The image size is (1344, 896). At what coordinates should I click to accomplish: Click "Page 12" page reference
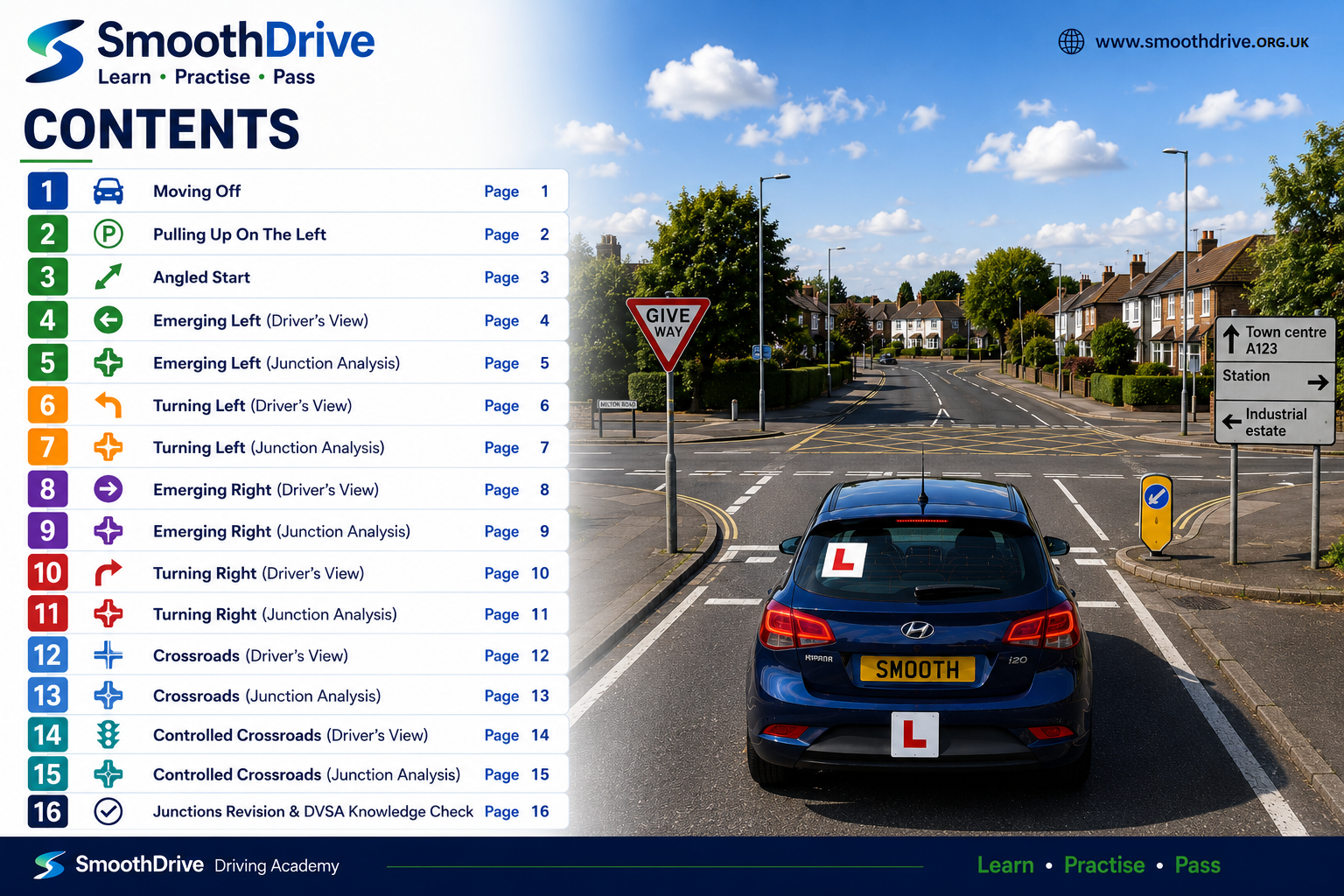coord(516,655)
